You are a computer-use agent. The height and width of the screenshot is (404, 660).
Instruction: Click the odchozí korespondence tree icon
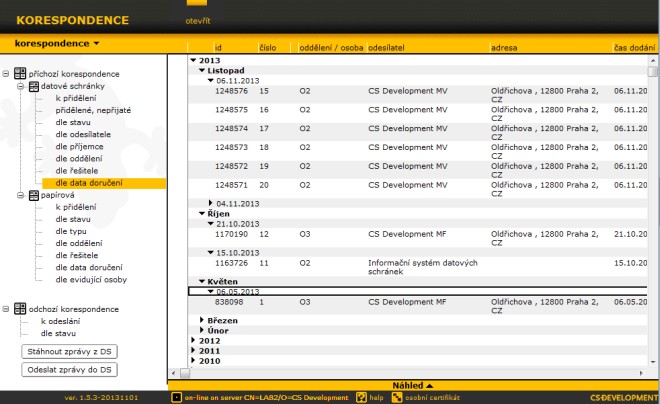(20, 309)
